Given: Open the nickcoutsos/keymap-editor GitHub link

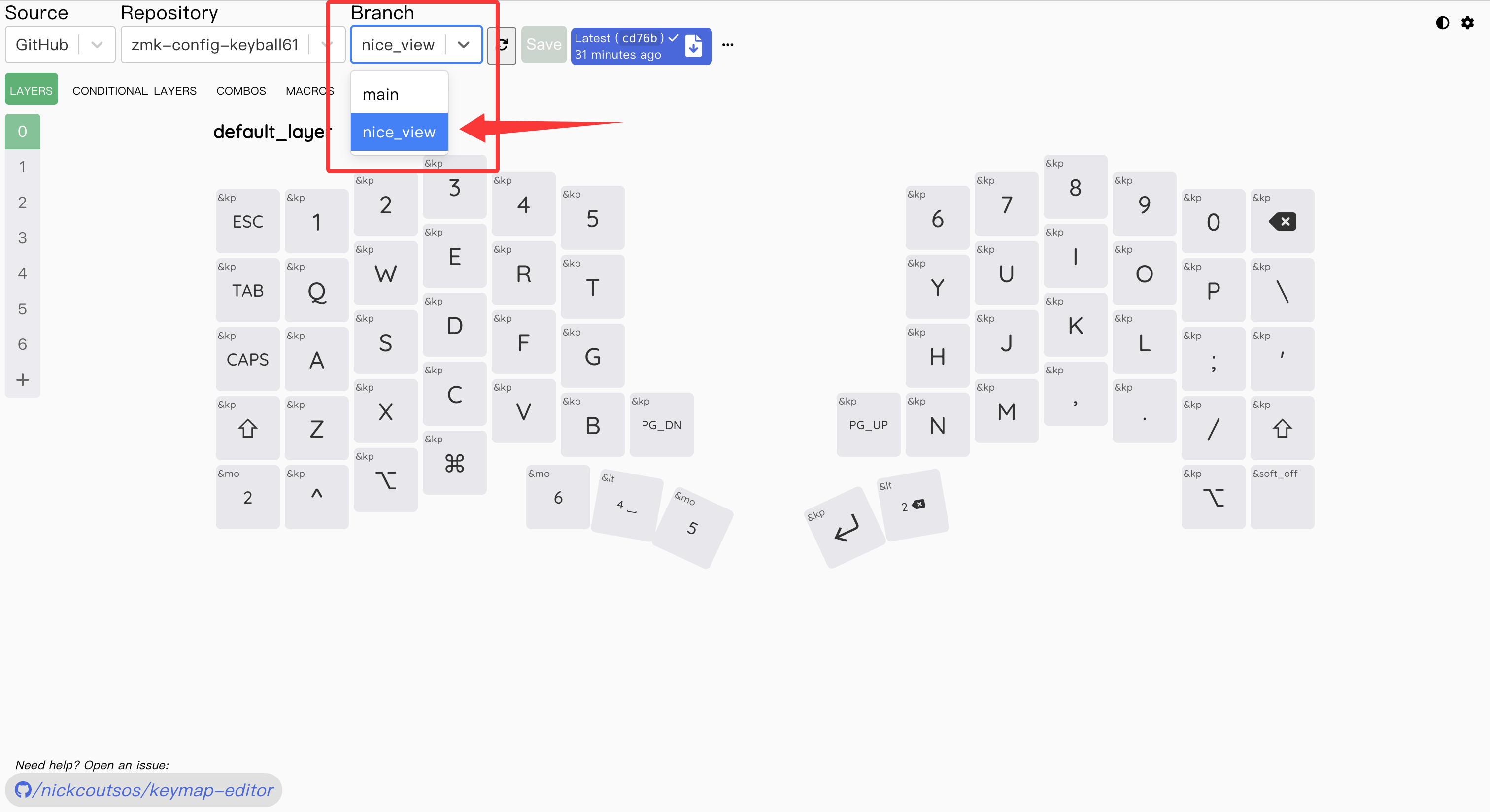Looking at the screenshot, I should click(x=143, y=790).
